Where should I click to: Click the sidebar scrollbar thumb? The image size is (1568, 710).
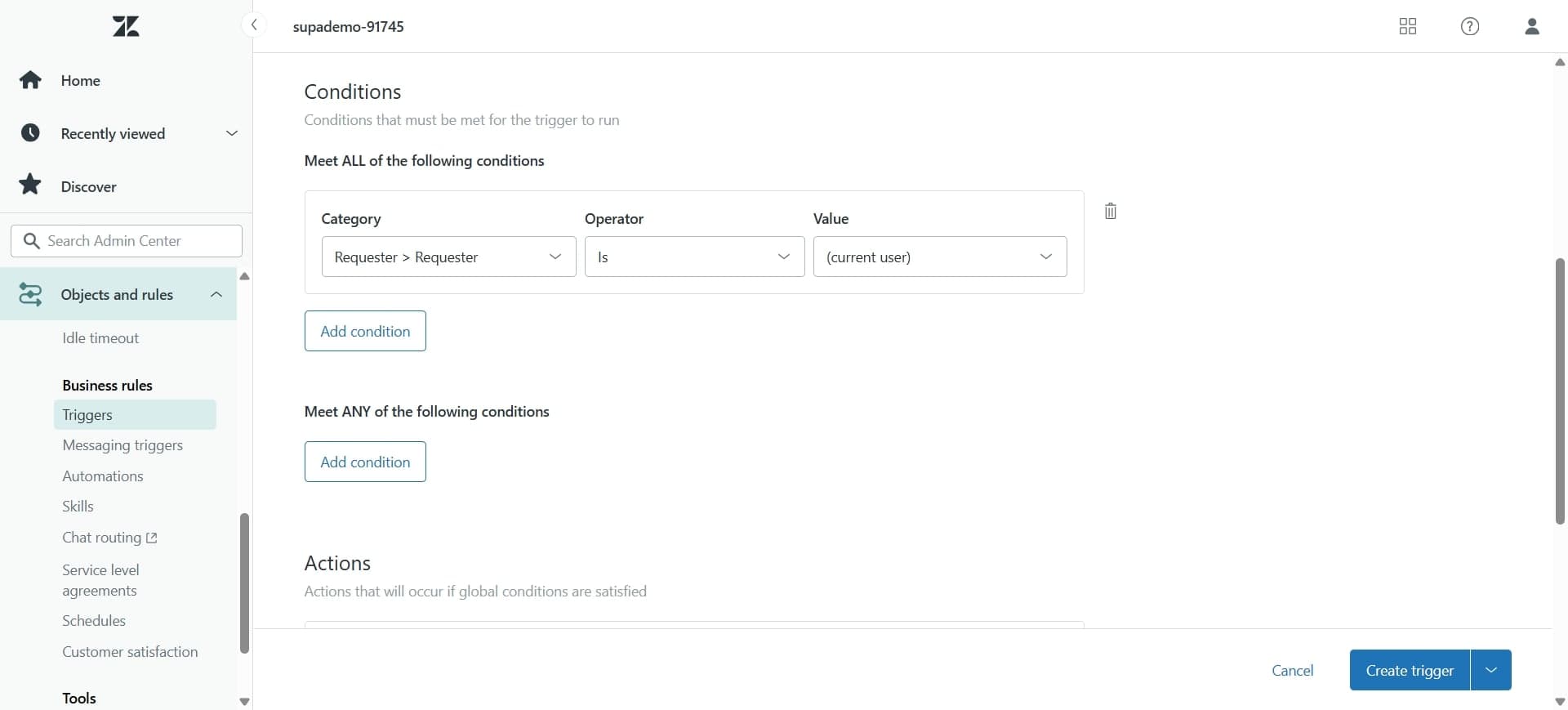tap(244, 583)
